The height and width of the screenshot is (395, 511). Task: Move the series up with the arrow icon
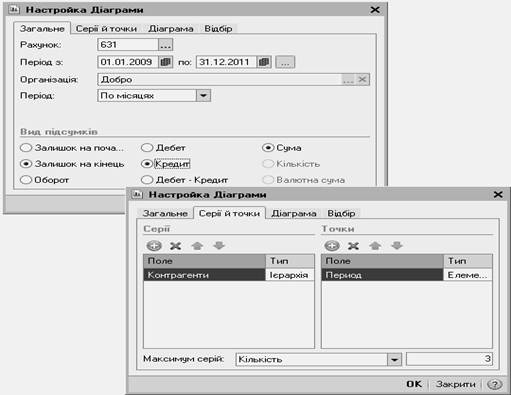(x=197, y=246)
